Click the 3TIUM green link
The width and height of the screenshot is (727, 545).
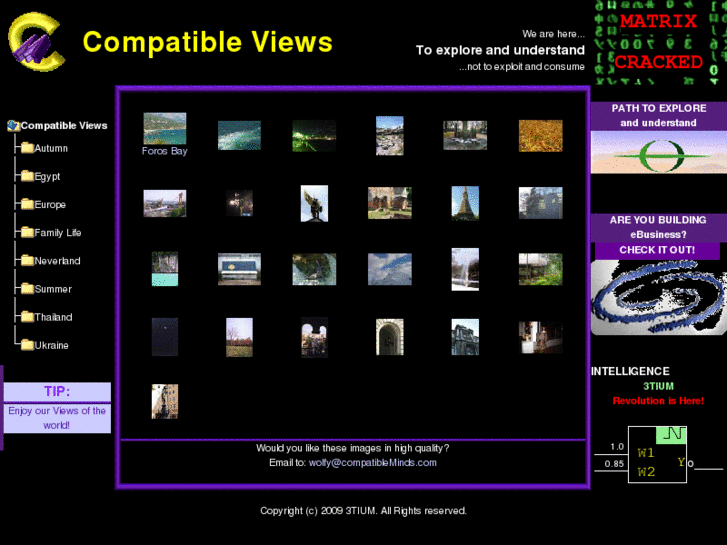click(x=658, y=386)
